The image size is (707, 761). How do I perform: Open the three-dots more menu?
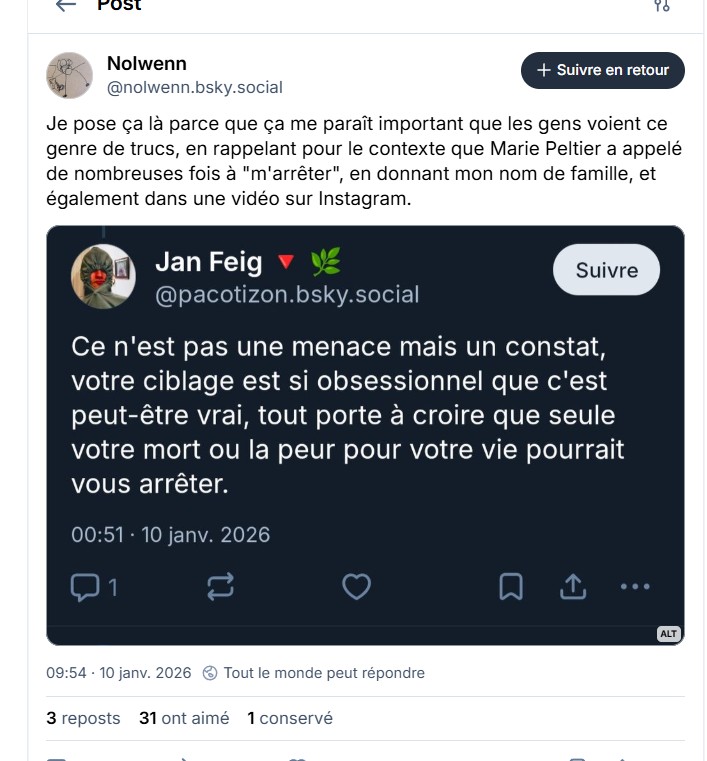tap(636, 587)
